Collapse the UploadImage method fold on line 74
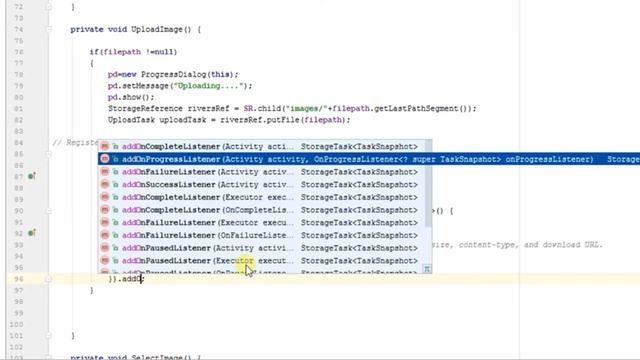 [x=49, y=29]
